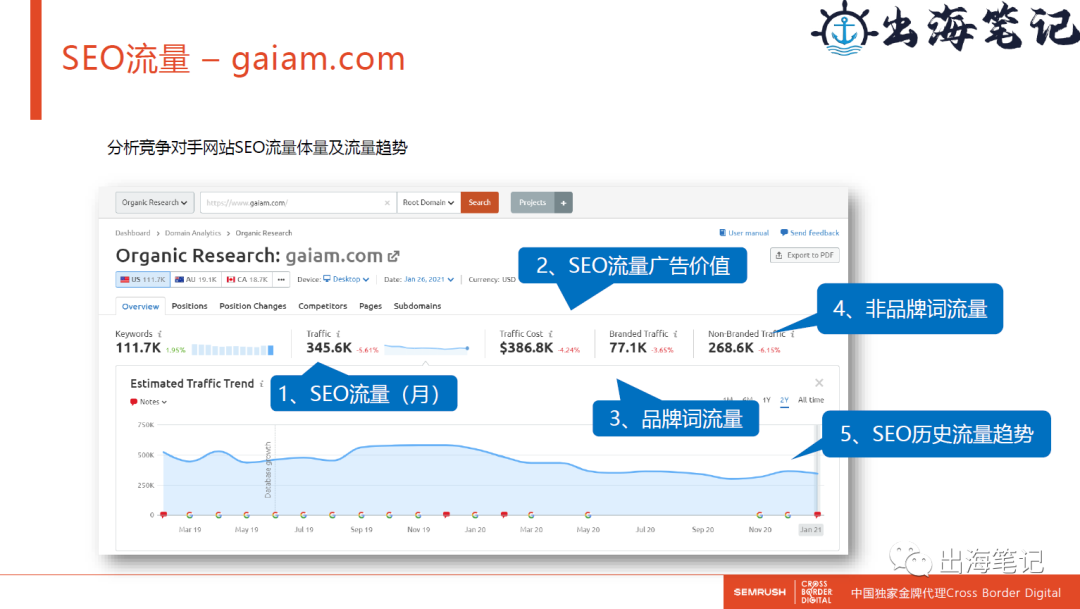Expand the Notes dropdown
1080x609 pixels.
(149, 402)
